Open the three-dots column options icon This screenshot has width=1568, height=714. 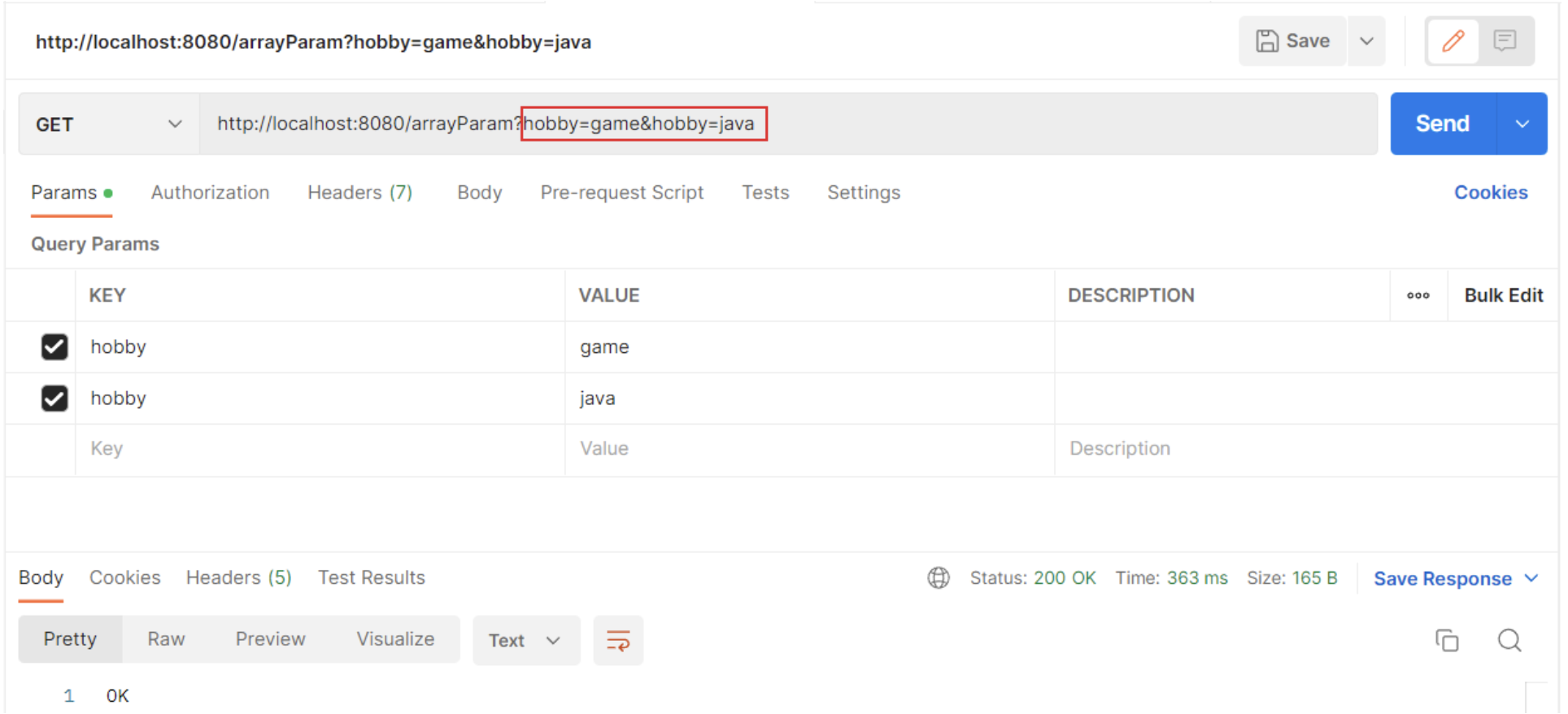click(1418, 295)
